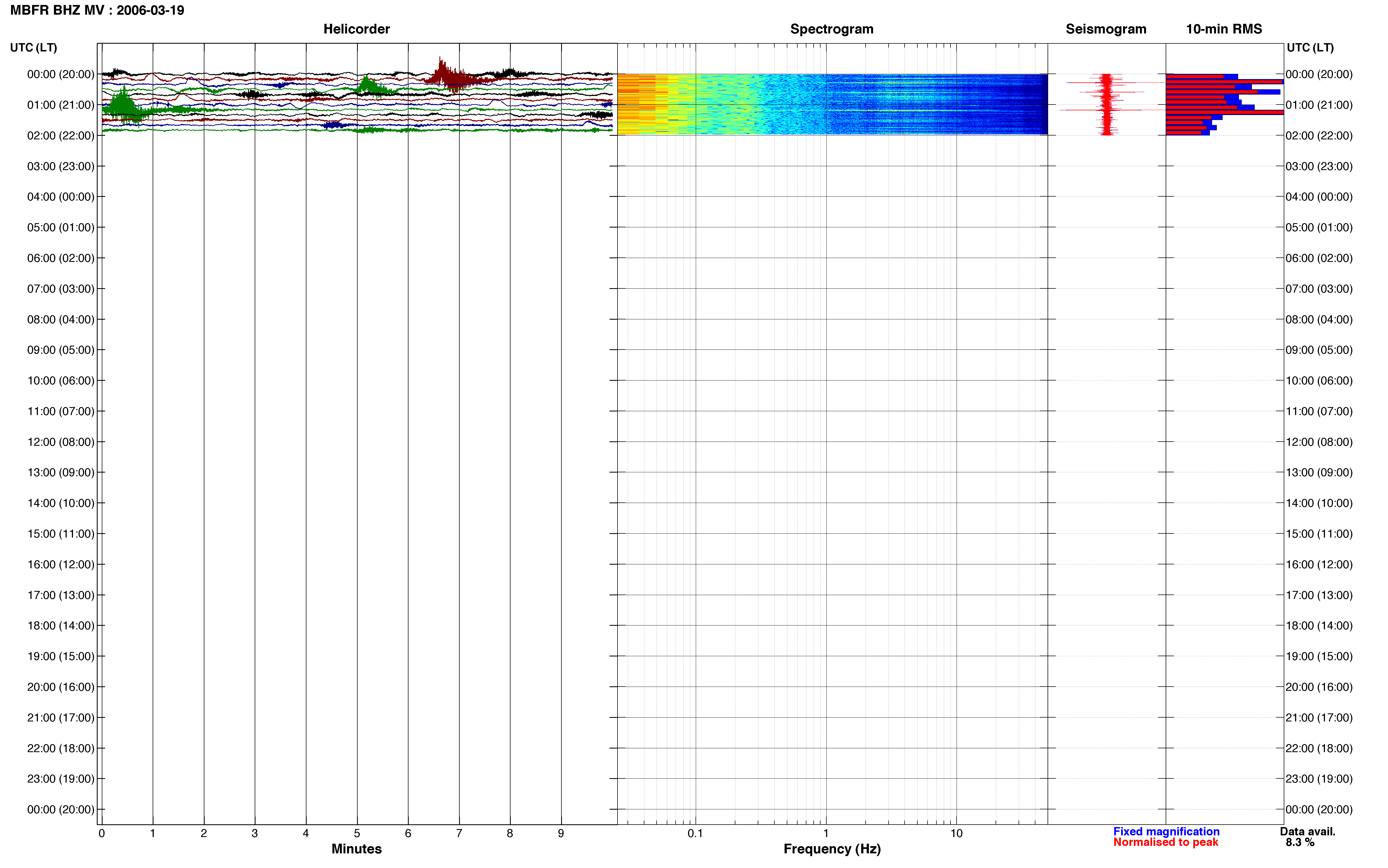
Task: Click the minute '9' tick label
Action: point(561,833)
